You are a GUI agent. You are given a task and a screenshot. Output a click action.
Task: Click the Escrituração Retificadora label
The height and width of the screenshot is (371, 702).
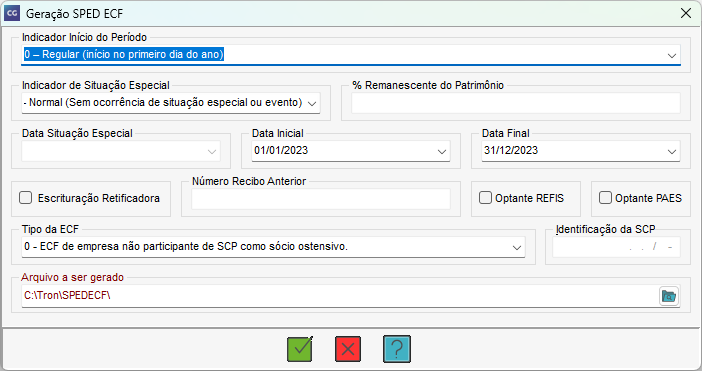pyautogui.click(x=98, y=198)
